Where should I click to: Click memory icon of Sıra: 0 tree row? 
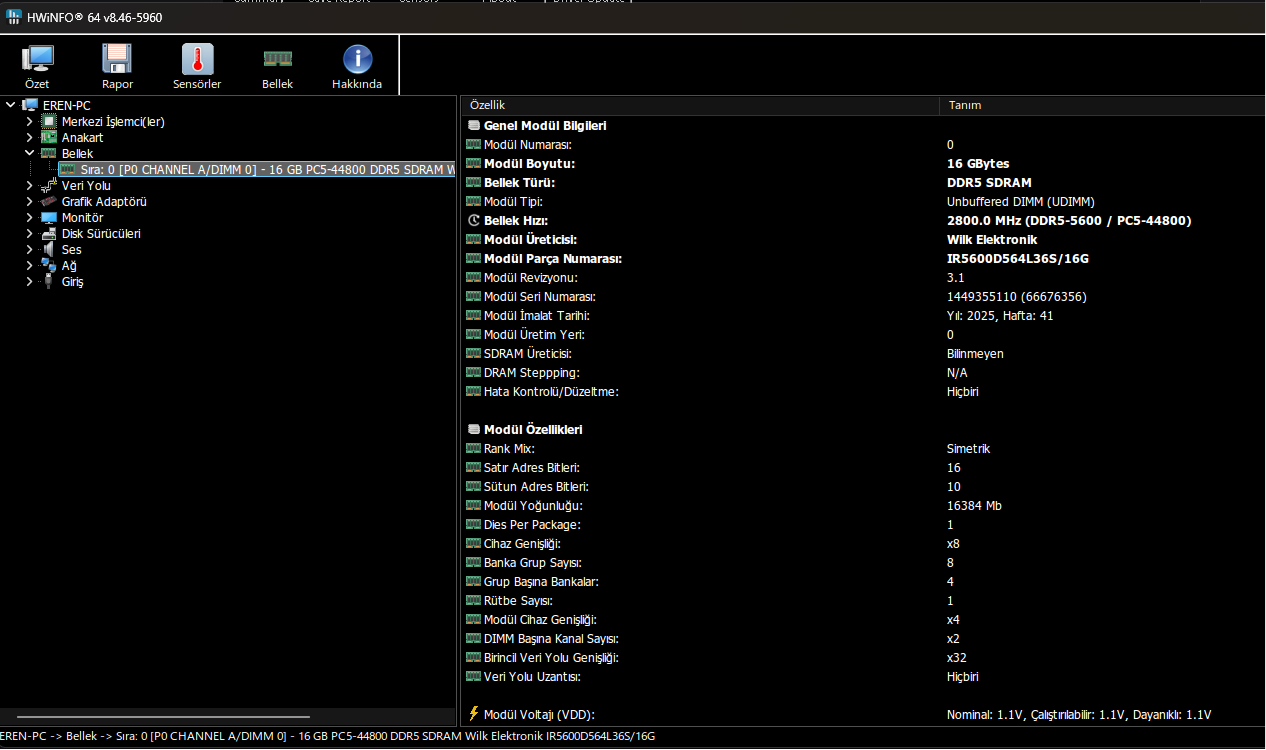(68, 169)
